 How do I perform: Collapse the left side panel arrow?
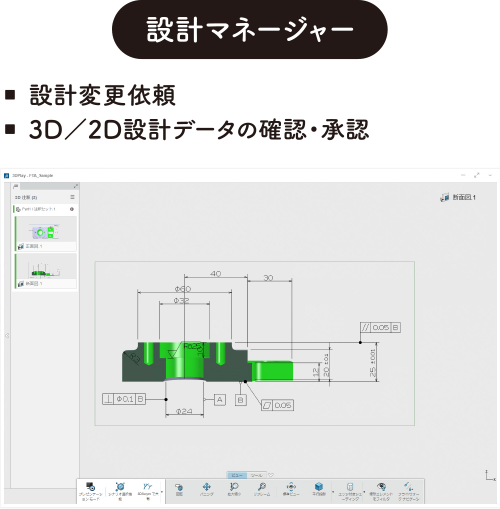click(x=7, y=336)
